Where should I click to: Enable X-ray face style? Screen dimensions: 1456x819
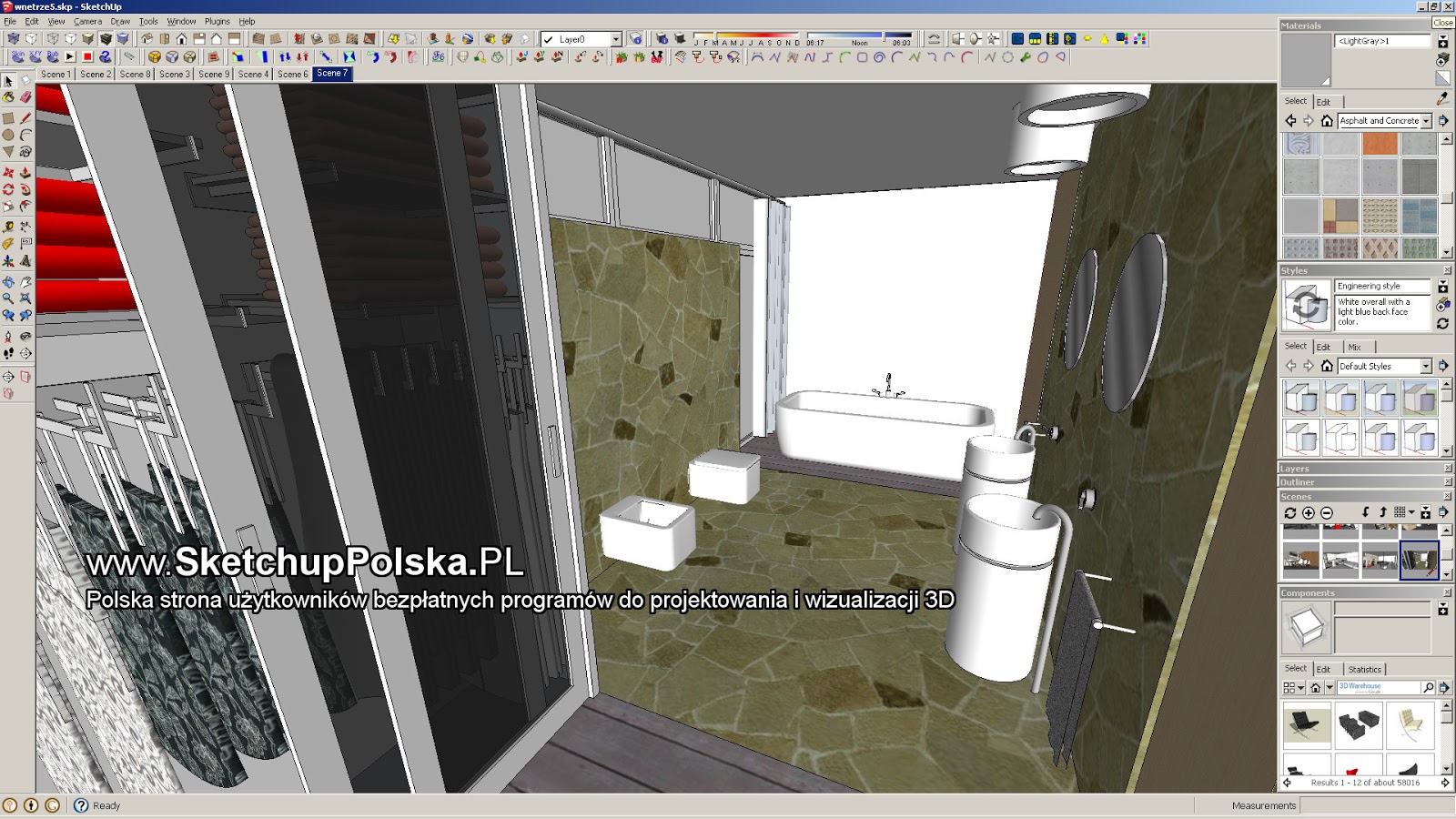pyautogui.click(x=14, y=39)
